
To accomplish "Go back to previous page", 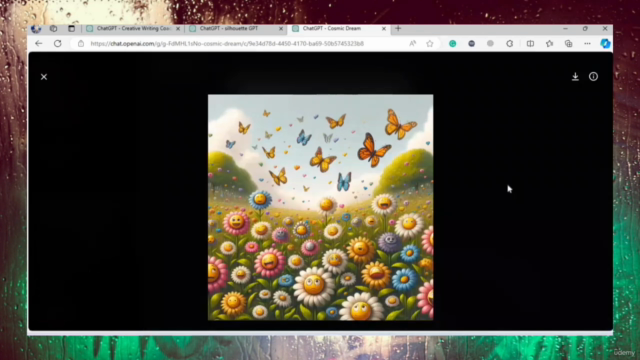I will coord(39,43).
